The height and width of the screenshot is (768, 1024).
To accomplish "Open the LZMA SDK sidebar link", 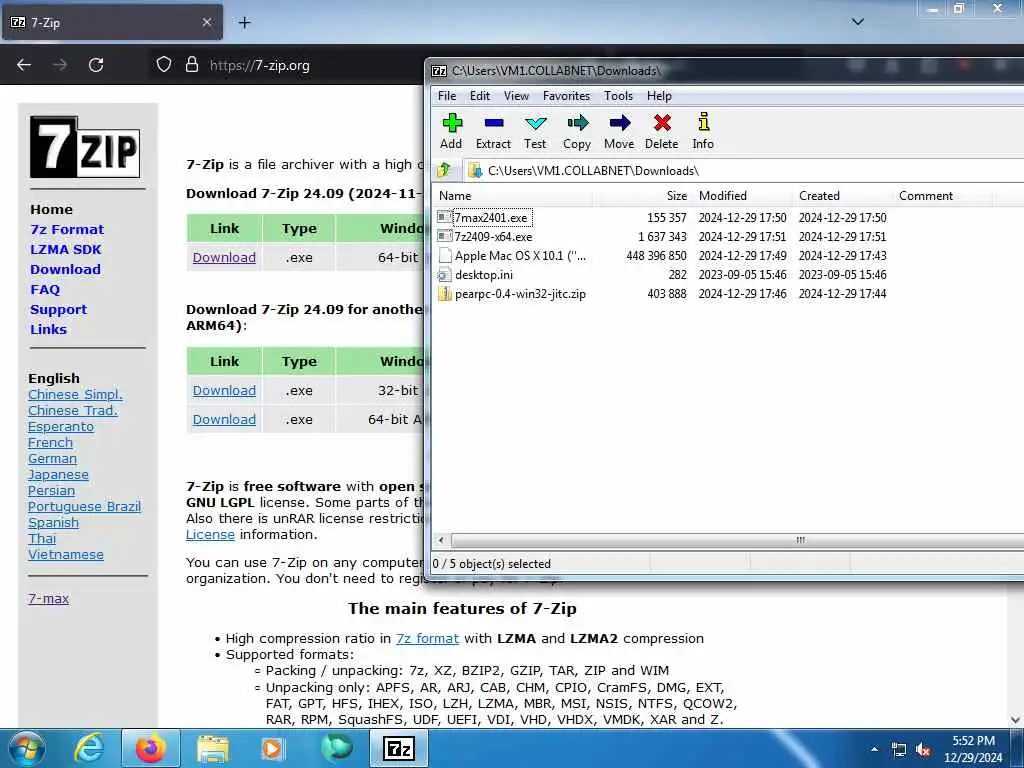I will 66,249.
